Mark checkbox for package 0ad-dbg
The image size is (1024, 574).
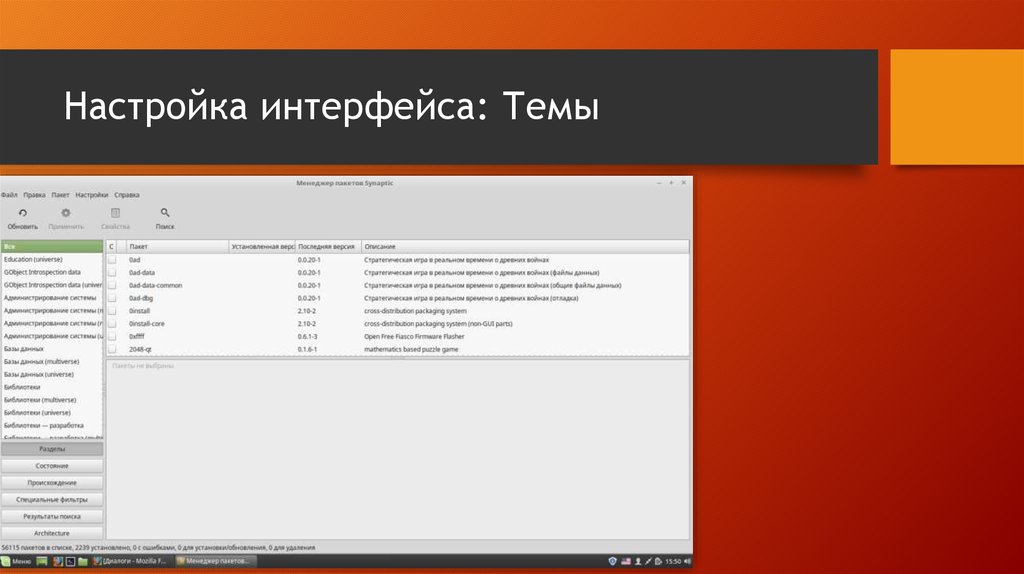pos(112,298)
